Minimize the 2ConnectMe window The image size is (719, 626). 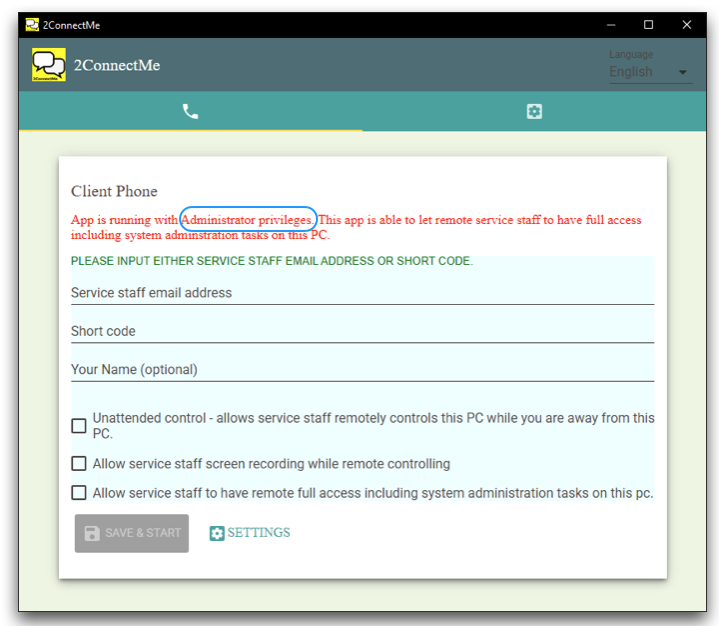pos(611,25)
